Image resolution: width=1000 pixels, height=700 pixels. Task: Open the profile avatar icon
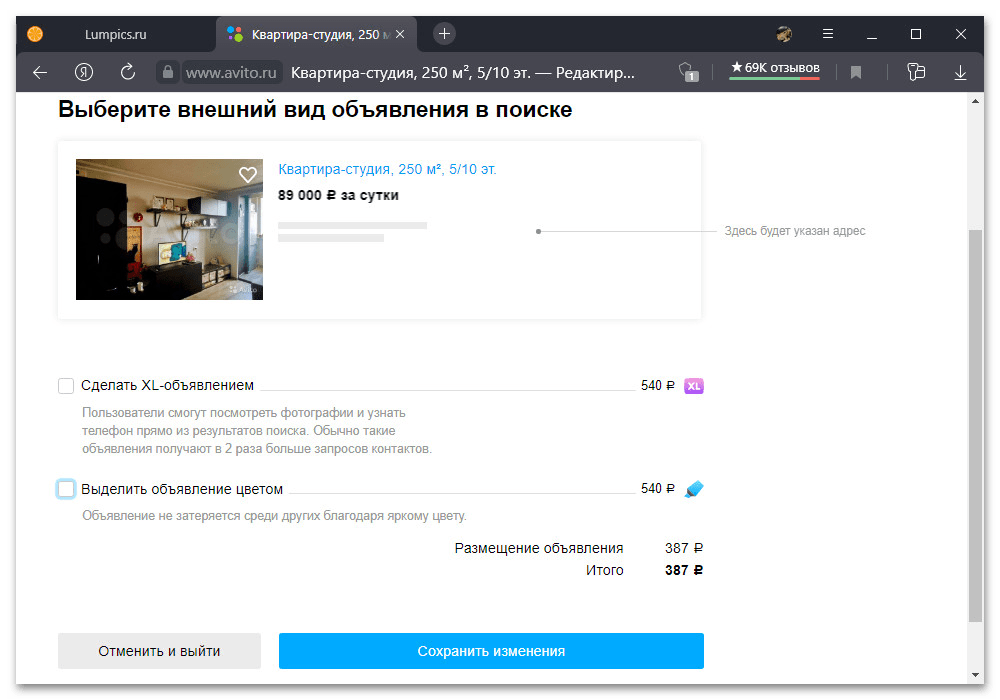784,34
